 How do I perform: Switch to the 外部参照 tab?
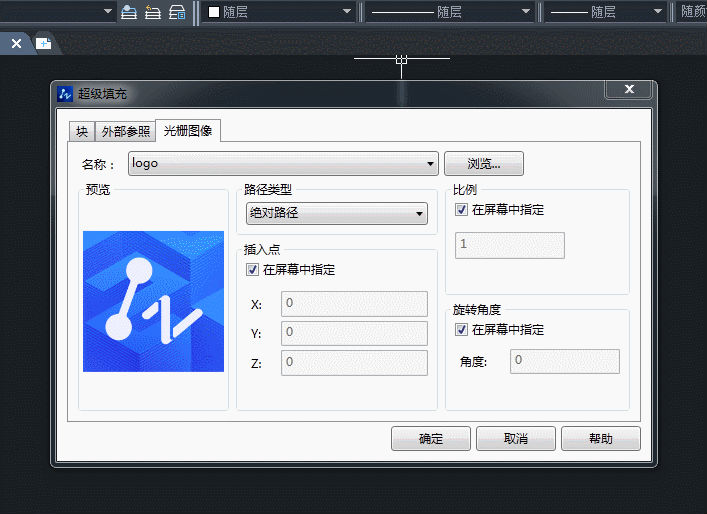click(126, 131)
